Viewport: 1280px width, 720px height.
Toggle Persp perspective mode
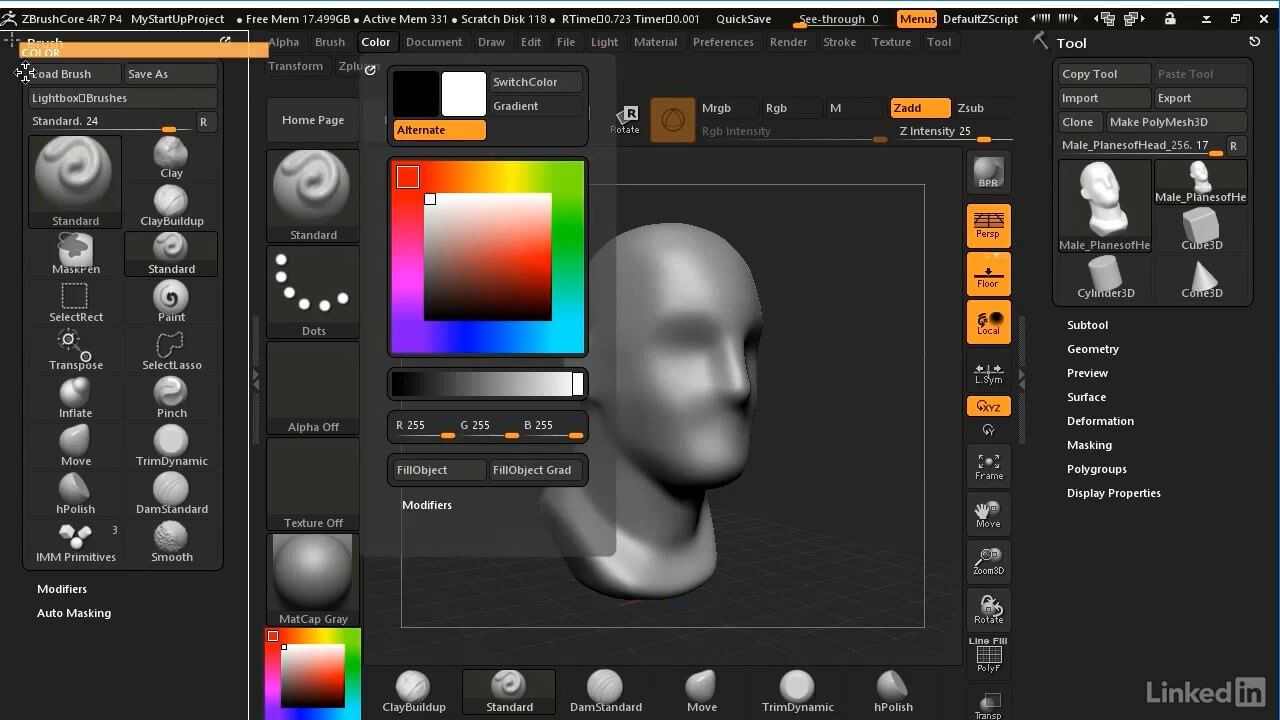[x=988, y=225]
